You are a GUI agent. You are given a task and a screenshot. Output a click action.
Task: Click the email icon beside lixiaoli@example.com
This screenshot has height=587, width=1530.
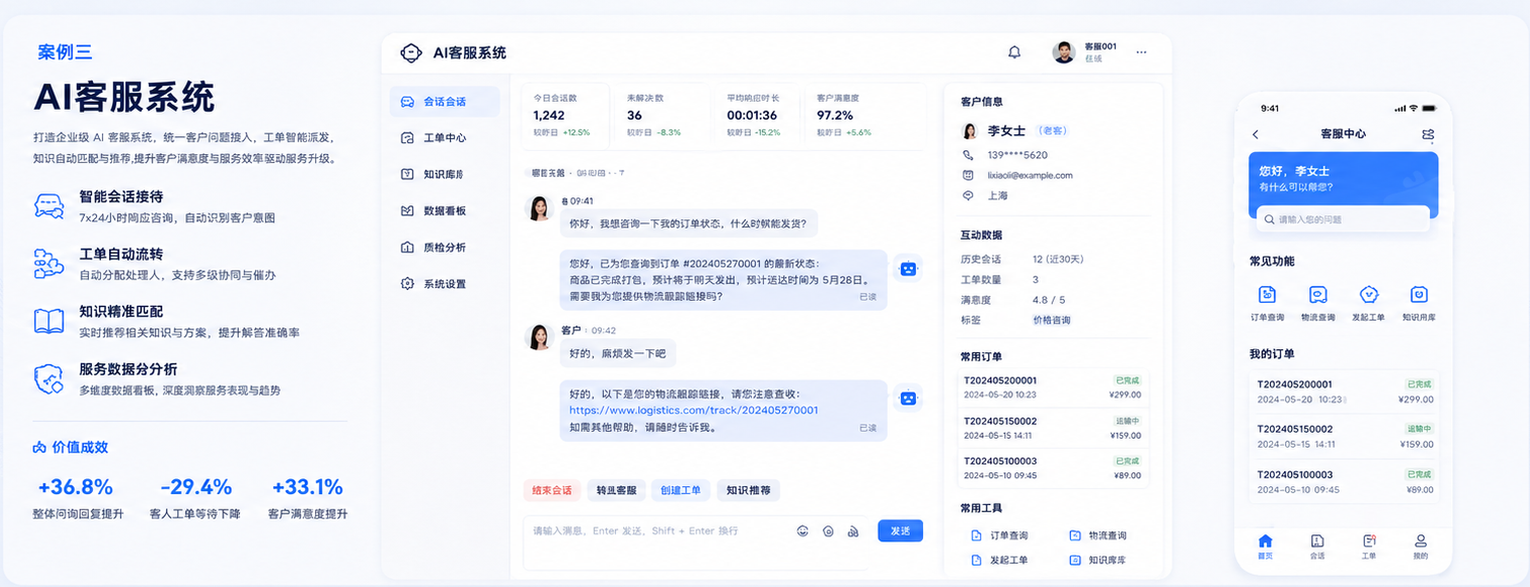(x=967, y=175)
